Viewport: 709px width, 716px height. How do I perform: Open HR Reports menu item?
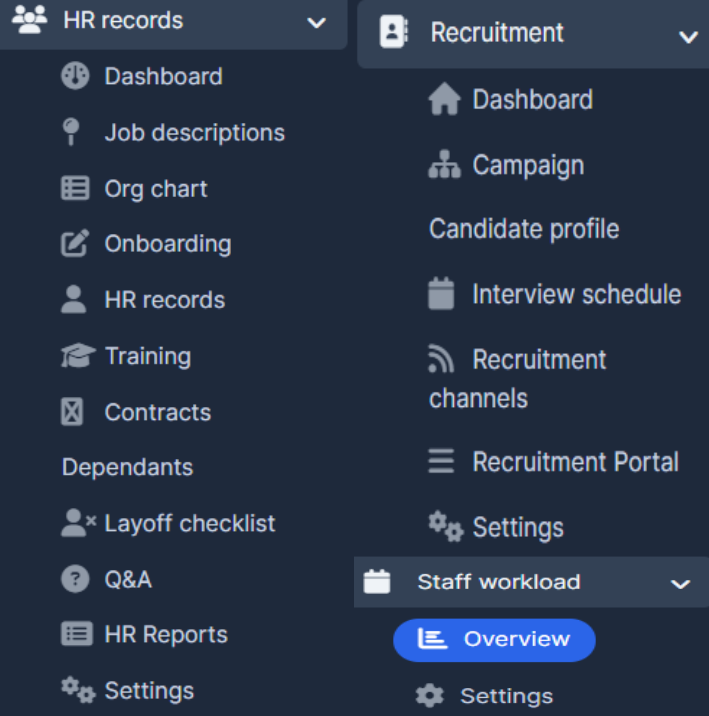pos(165,634)
